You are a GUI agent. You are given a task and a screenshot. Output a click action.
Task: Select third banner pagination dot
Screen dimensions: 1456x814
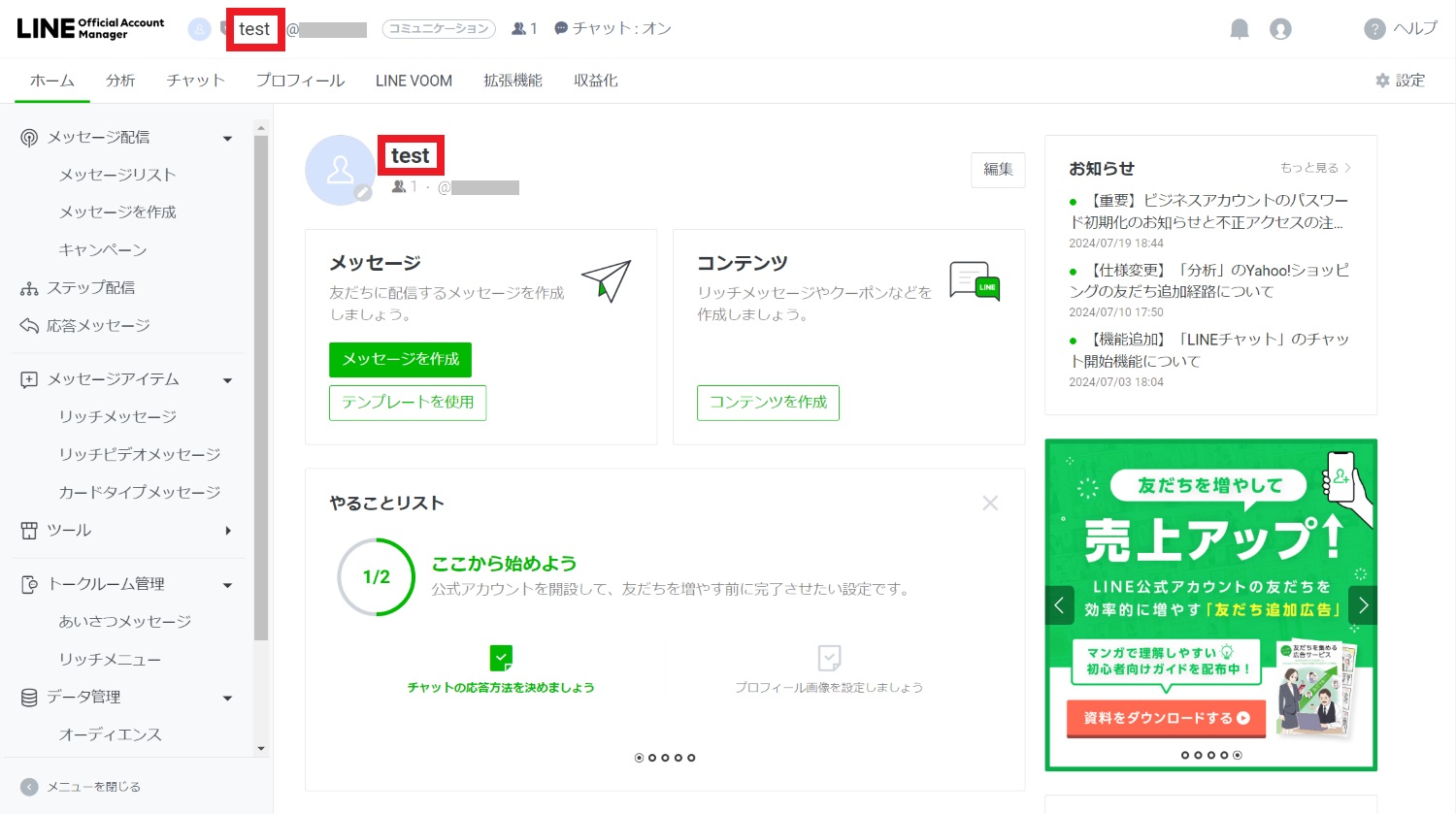pos(1211,755)
